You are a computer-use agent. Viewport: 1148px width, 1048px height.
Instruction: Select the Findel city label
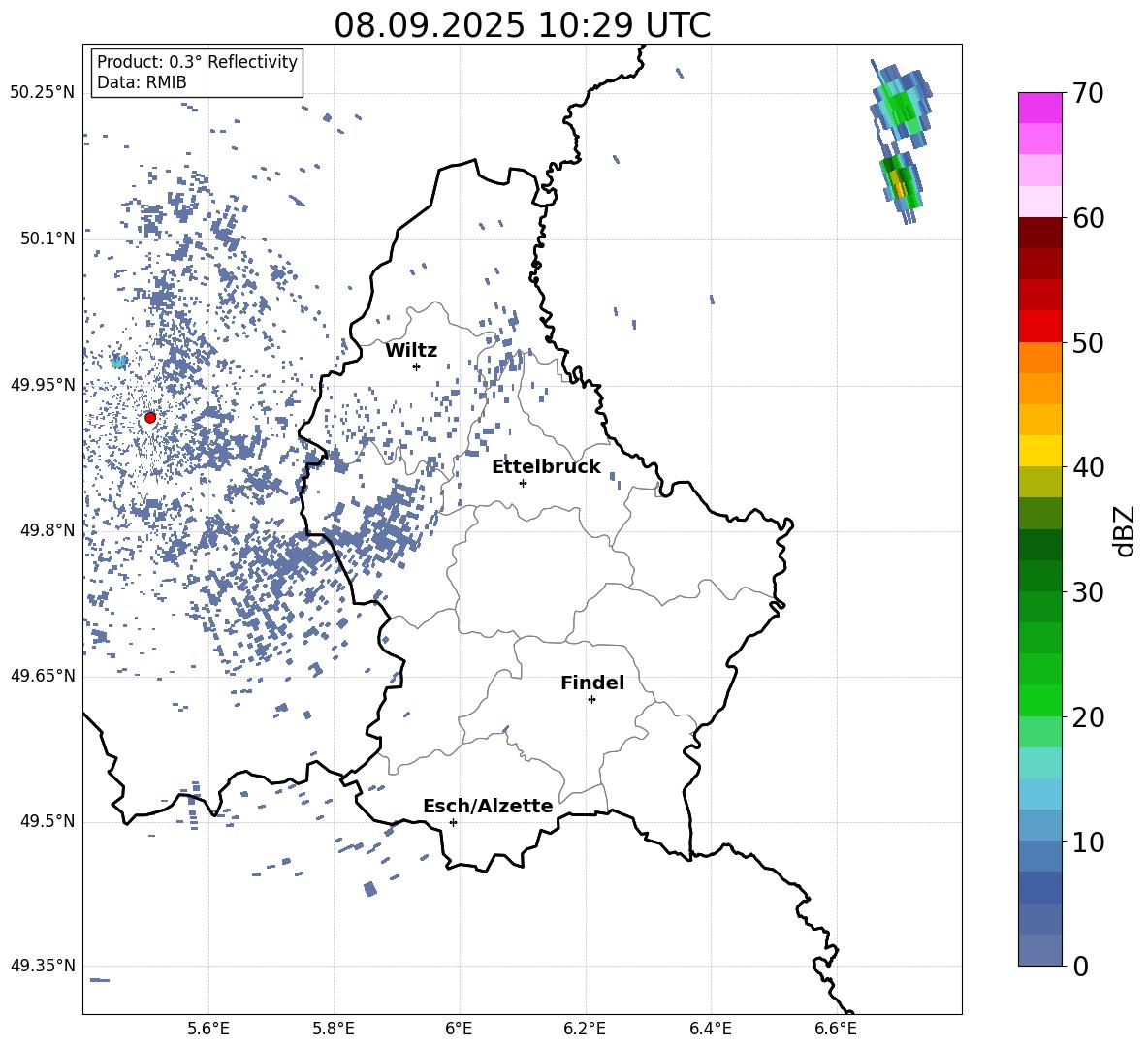click(x=592, y=683)
